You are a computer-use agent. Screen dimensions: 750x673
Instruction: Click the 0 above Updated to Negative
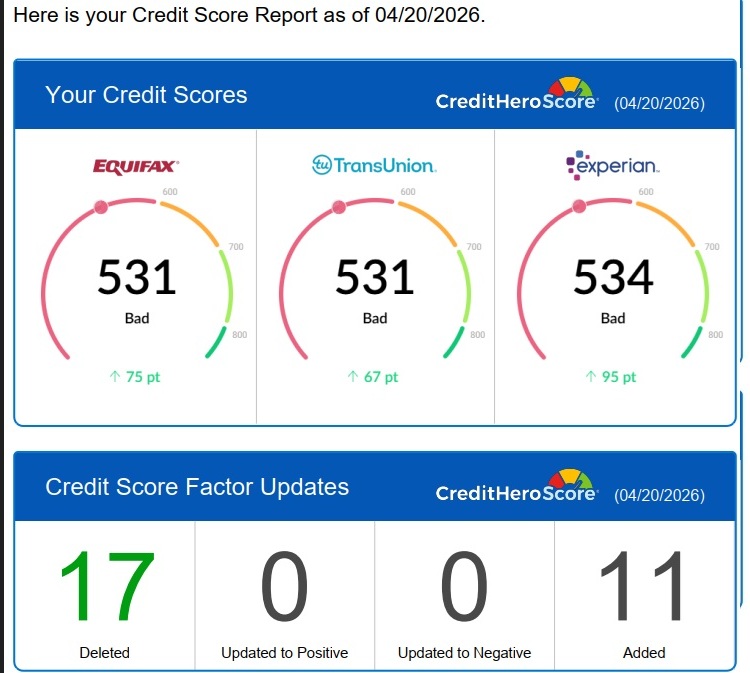tap(464, 586)
